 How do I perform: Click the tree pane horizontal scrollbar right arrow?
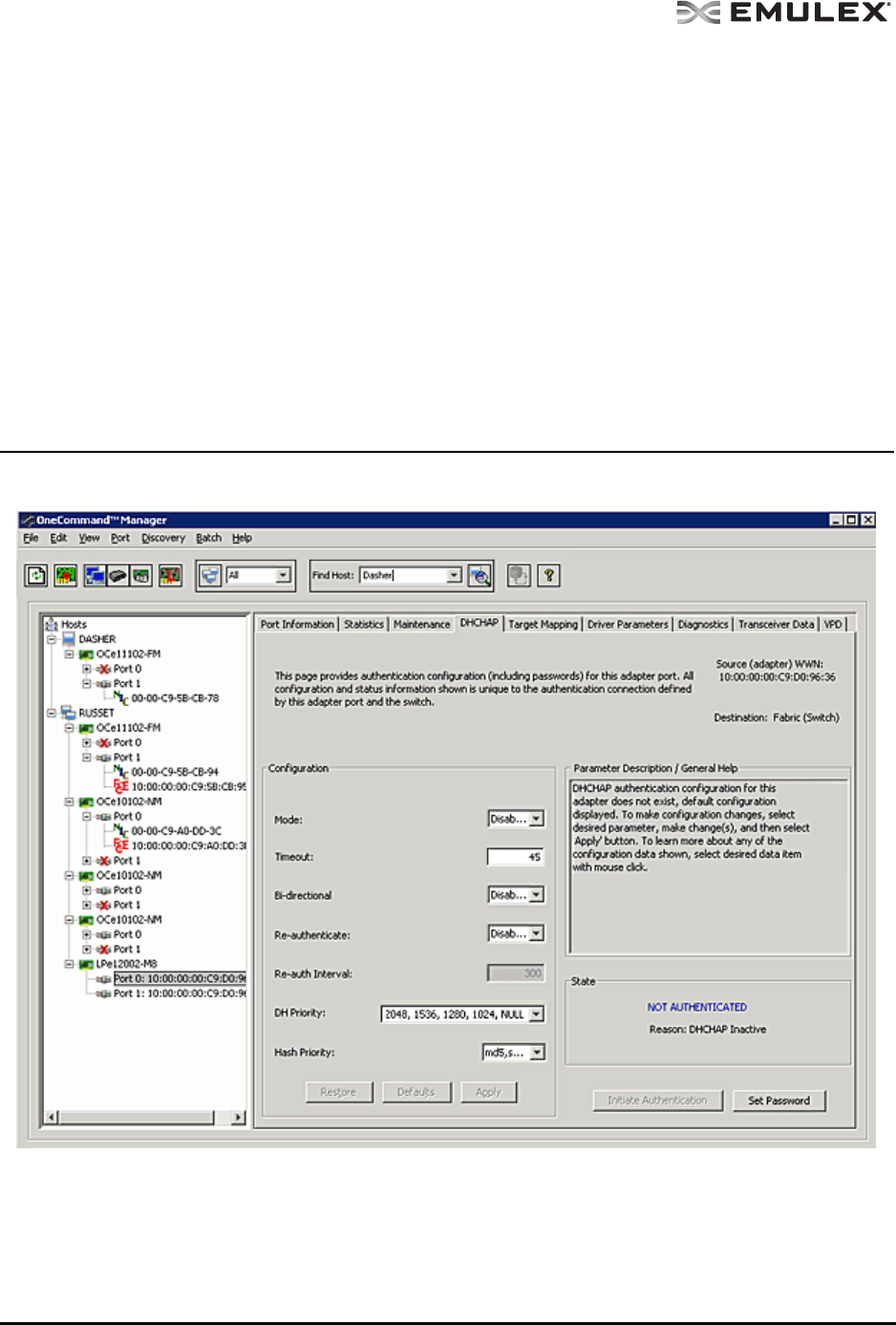coord(238,1117)
